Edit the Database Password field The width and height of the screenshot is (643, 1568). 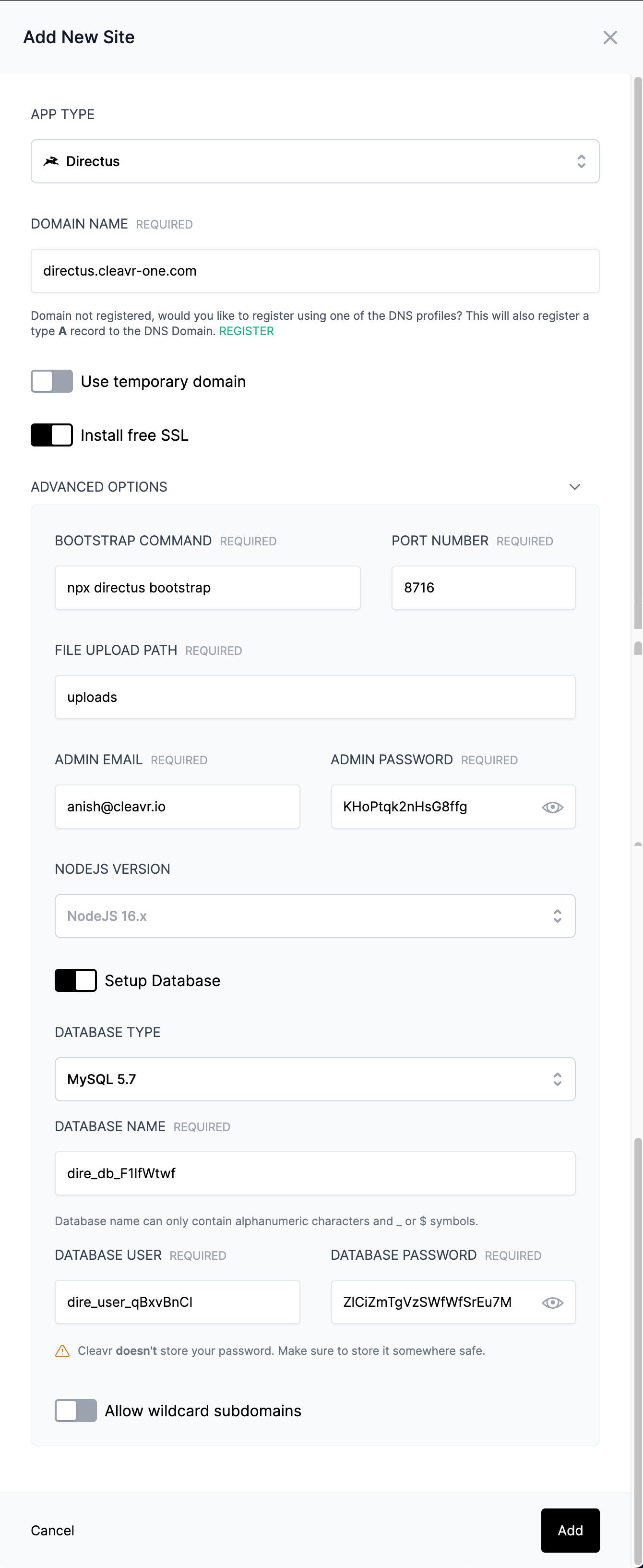452,1302
